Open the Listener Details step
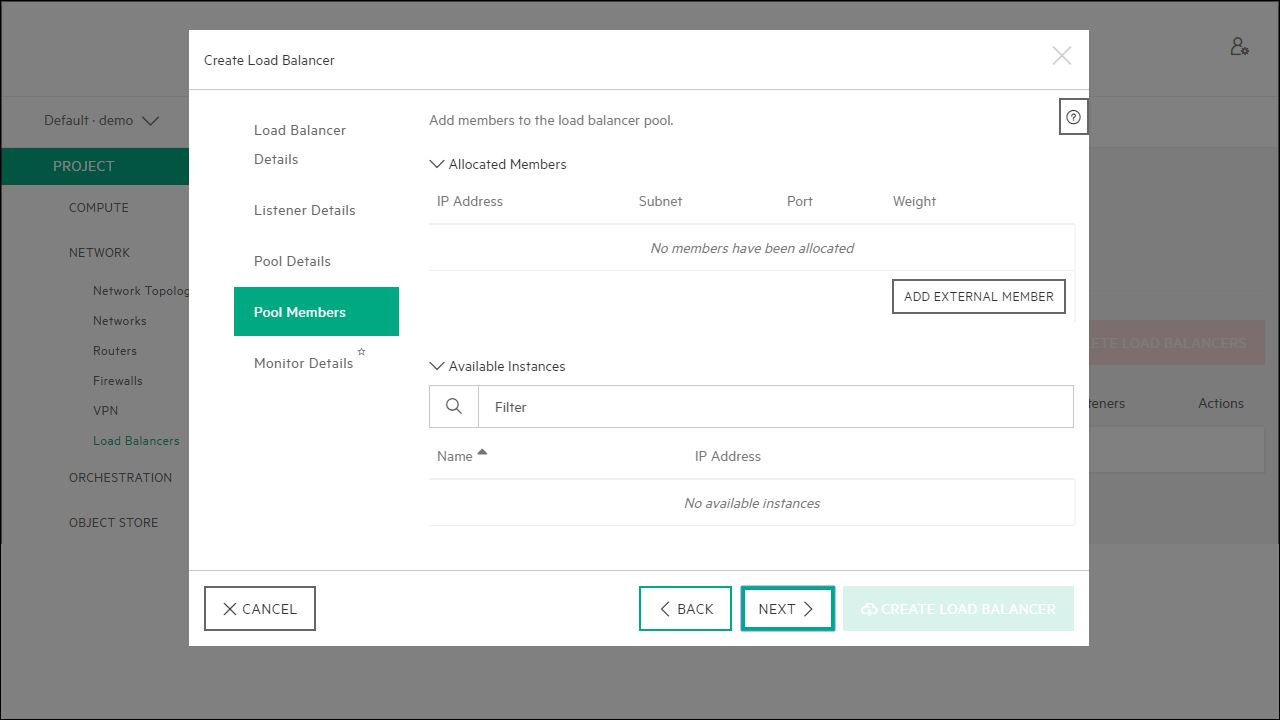The height and width of the screenshot is (720, 1280). pos(305,210)
